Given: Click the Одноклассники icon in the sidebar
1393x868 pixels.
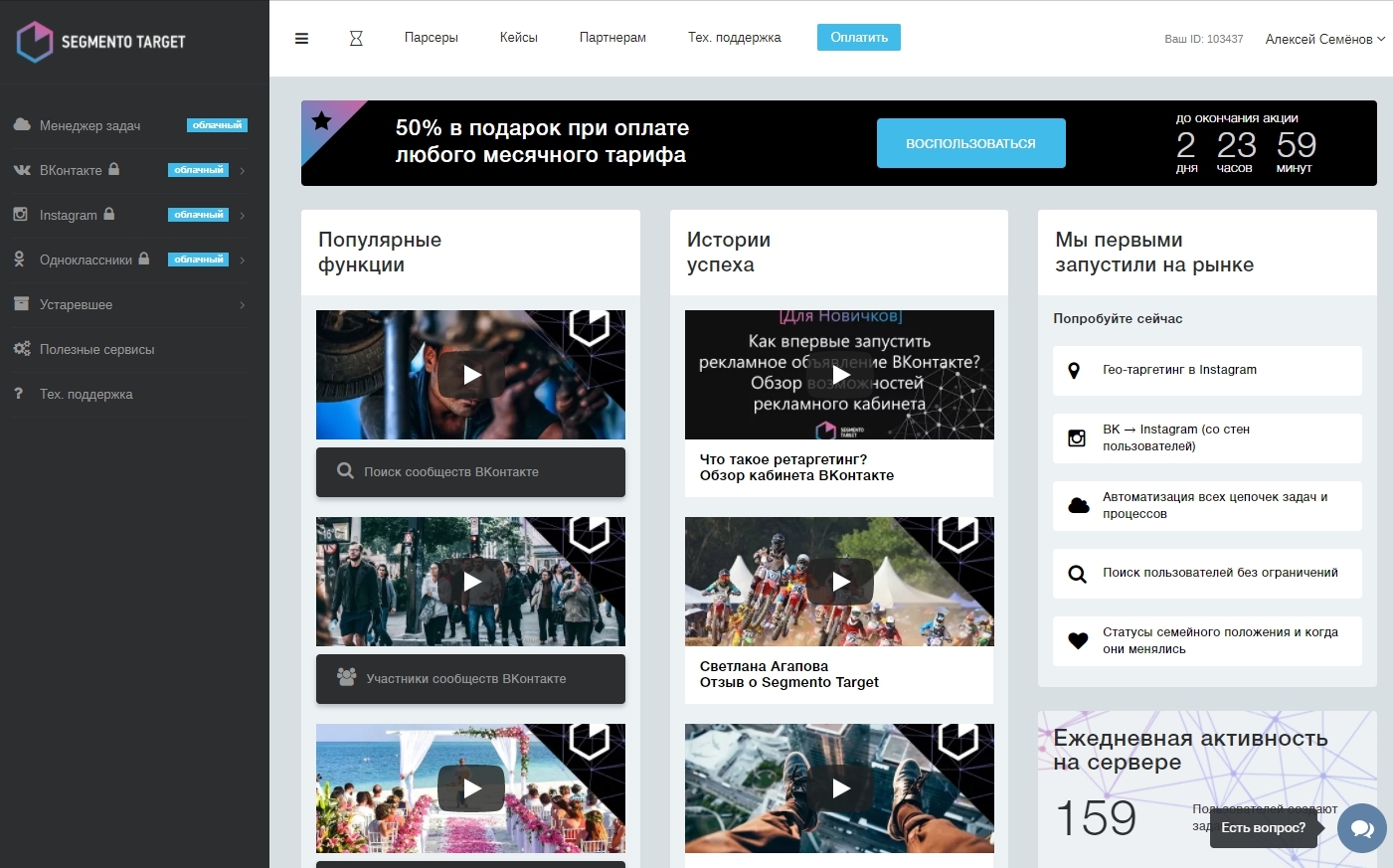Looking at the screenshot, I should coord(19,259).
